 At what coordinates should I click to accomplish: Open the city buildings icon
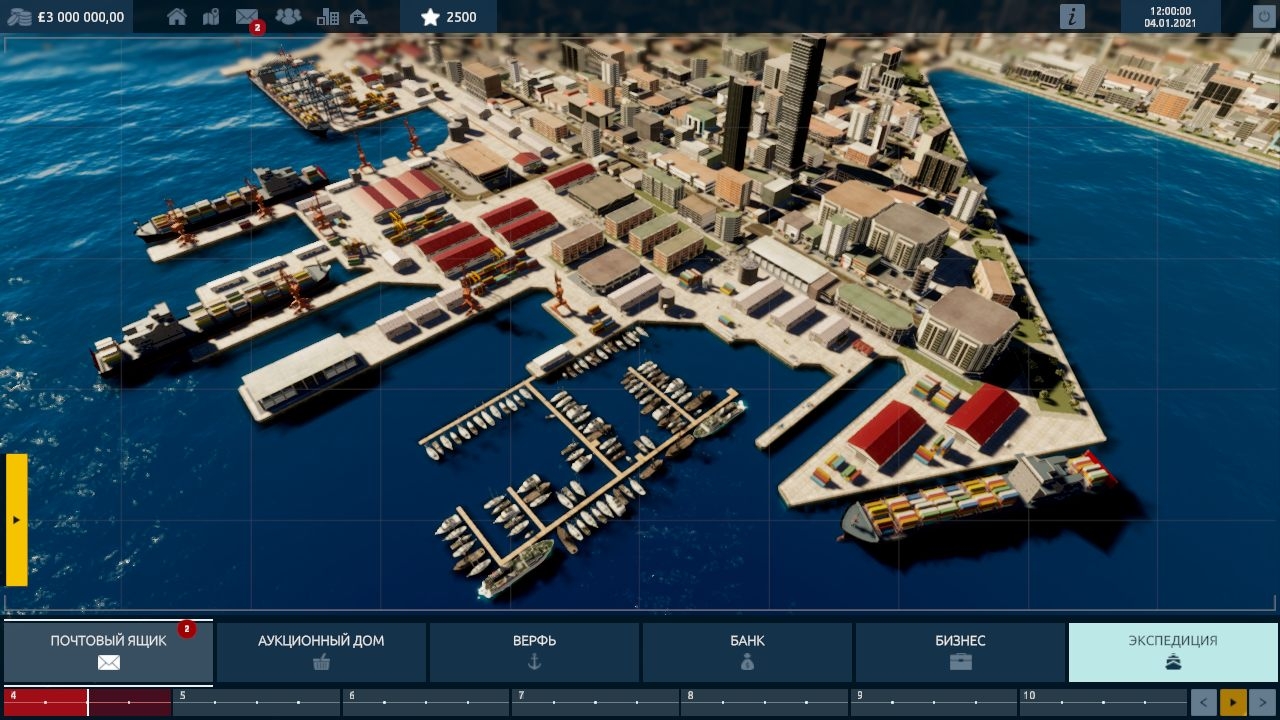pos(327,17)
